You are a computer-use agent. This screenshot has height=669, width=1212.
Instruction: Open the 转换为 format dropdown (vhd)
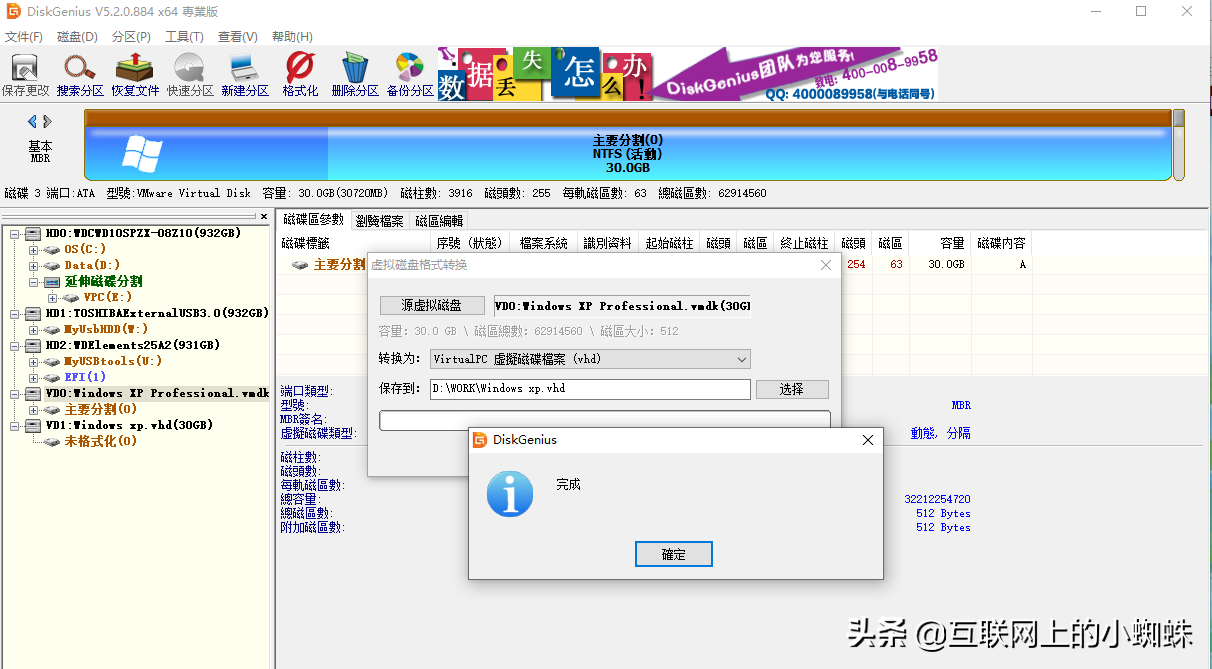(590, 359)
